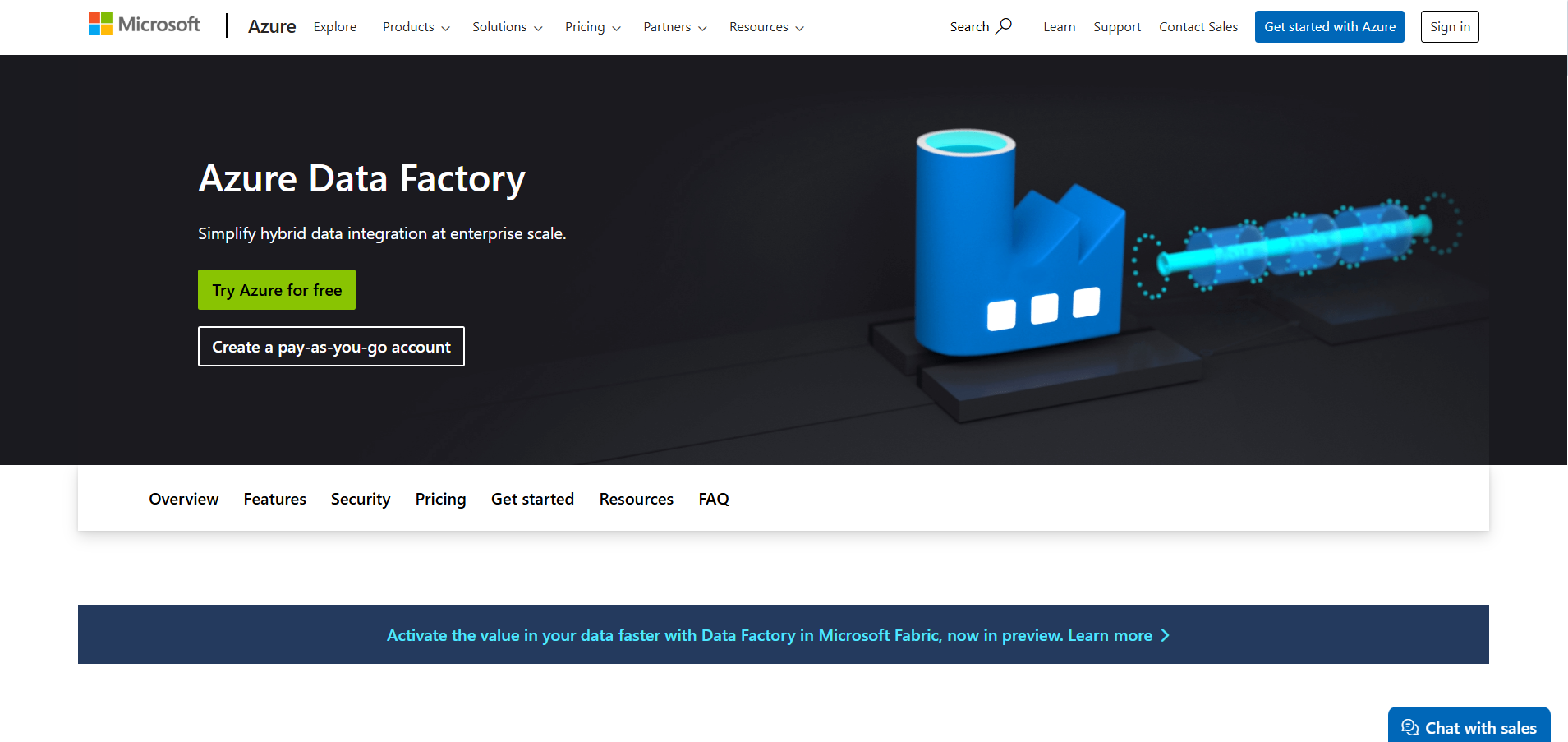Open the Explore menu item
The width and height of the screenshot is (1568, 742).
335,27
